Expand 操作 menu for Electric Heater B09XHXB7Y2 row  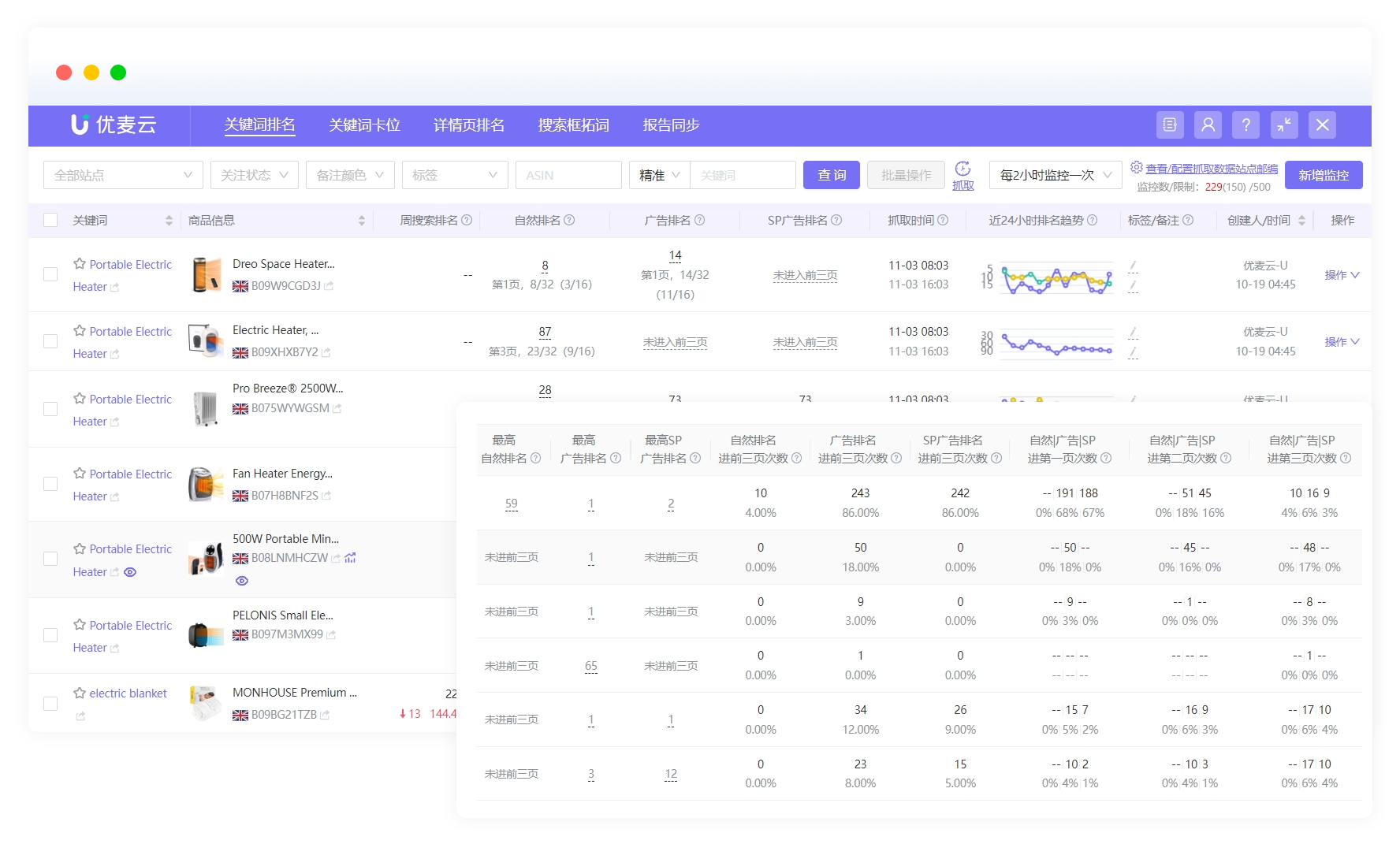point(1342,342)
